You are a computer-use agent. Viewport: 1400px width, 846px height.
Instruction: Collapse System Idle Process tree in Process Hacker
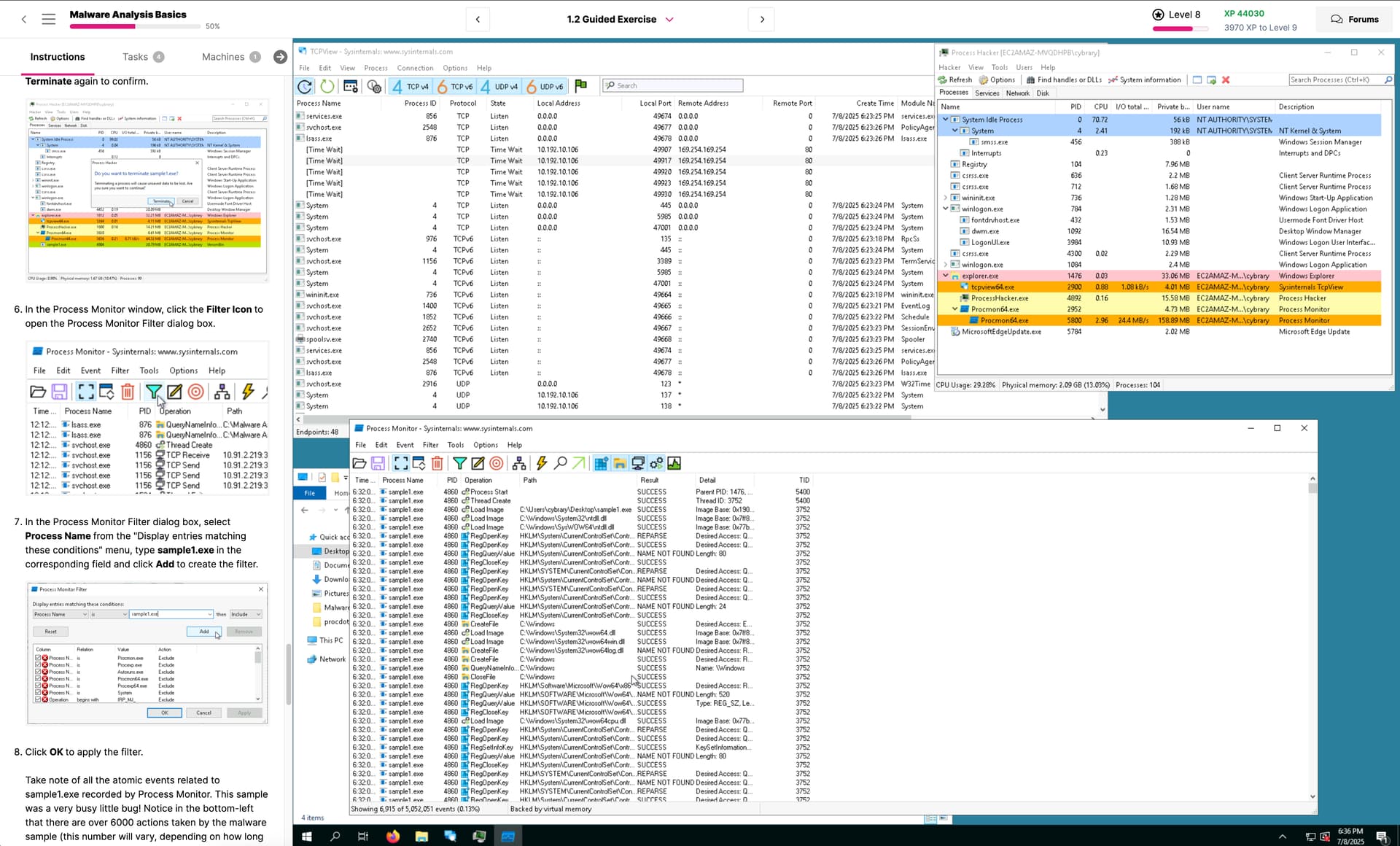[x=946, y=120]
